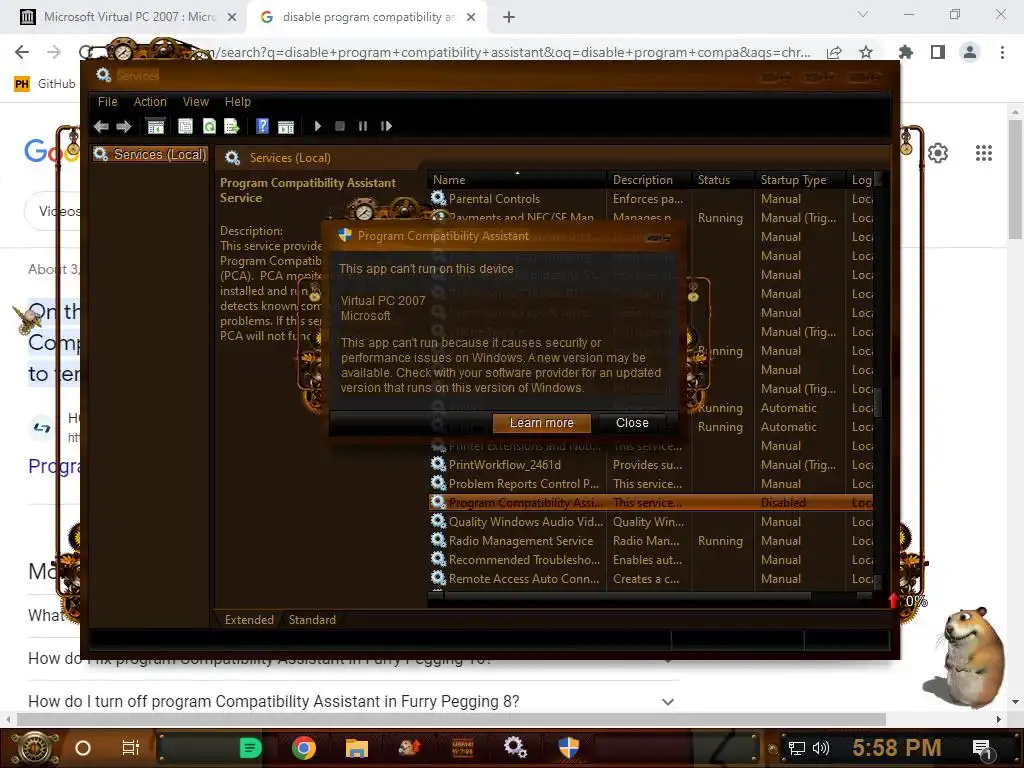Click Learn more in Compatibility Assistant dialog
This screenshot has width=1024, height=768.
pyautogui.click(x=541, y=423)
